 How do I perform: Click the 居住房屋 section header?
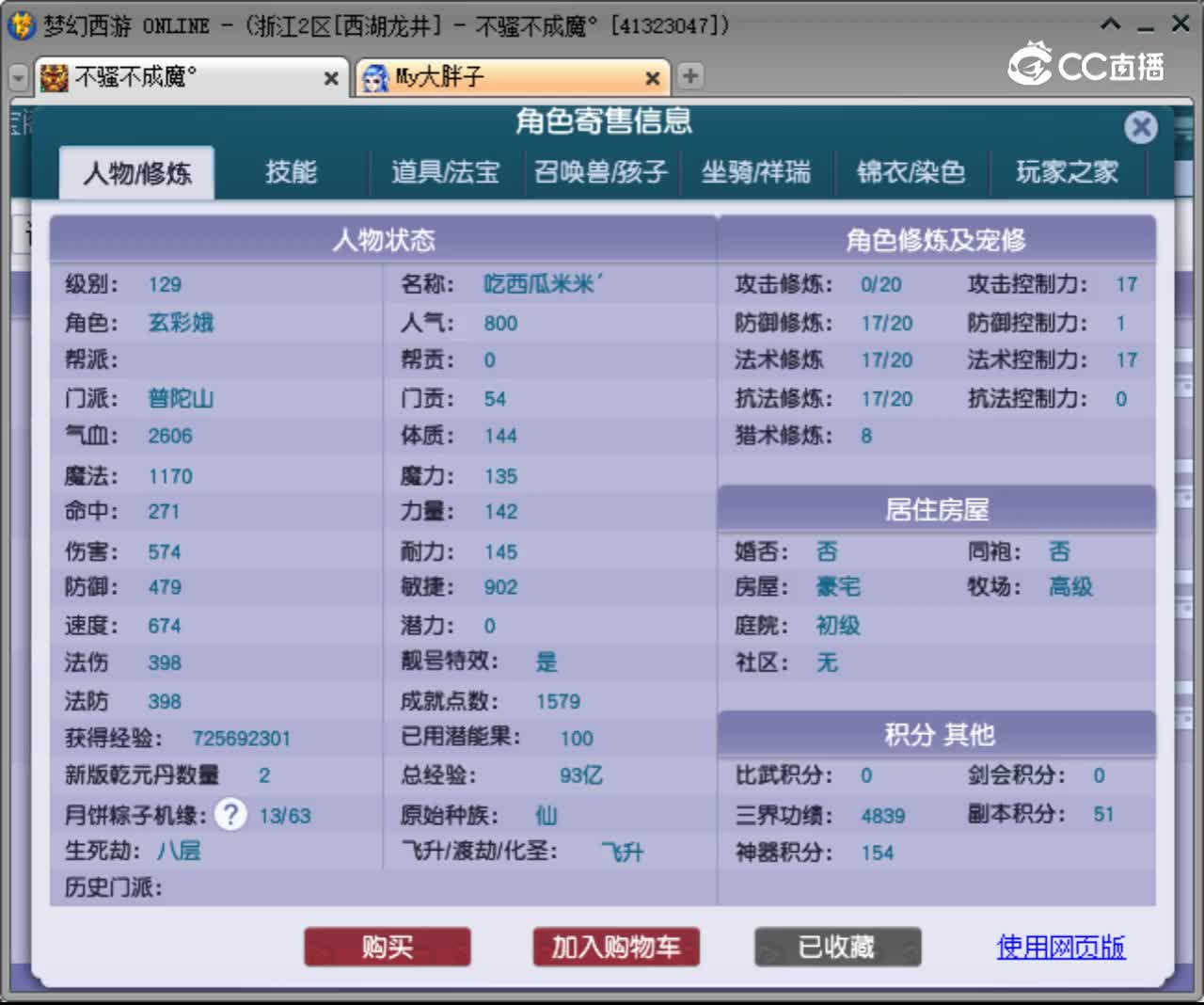[x=936, y=509]
